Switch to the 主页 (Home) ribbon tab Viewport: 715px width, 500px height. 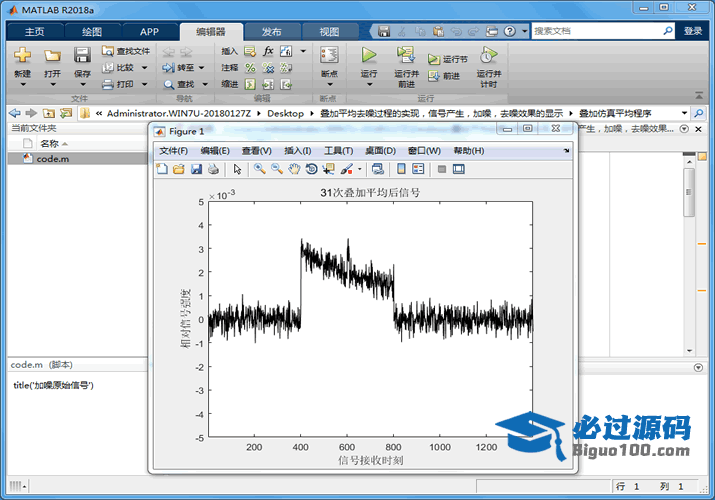click(x=35, y=31)
